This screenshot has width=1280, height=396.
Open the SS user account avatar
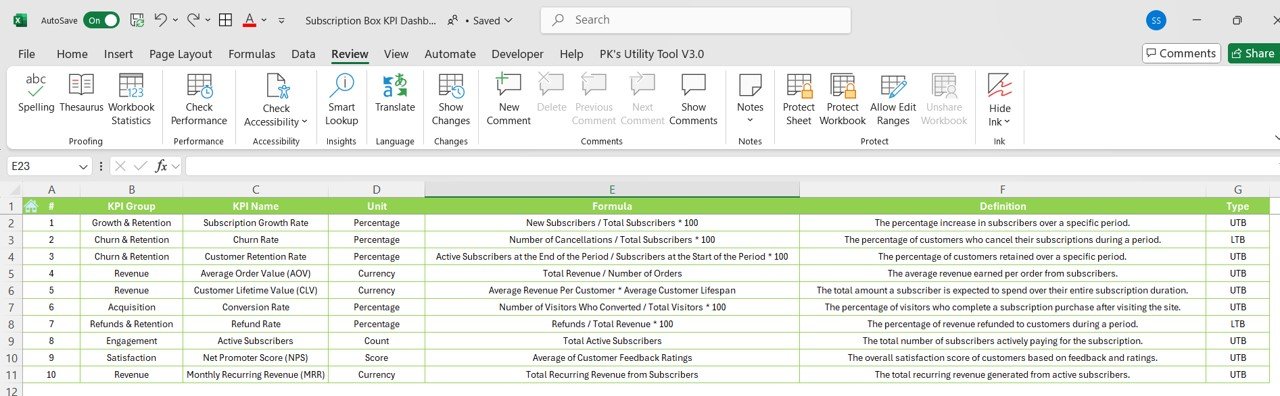(x=1156, y=20)
